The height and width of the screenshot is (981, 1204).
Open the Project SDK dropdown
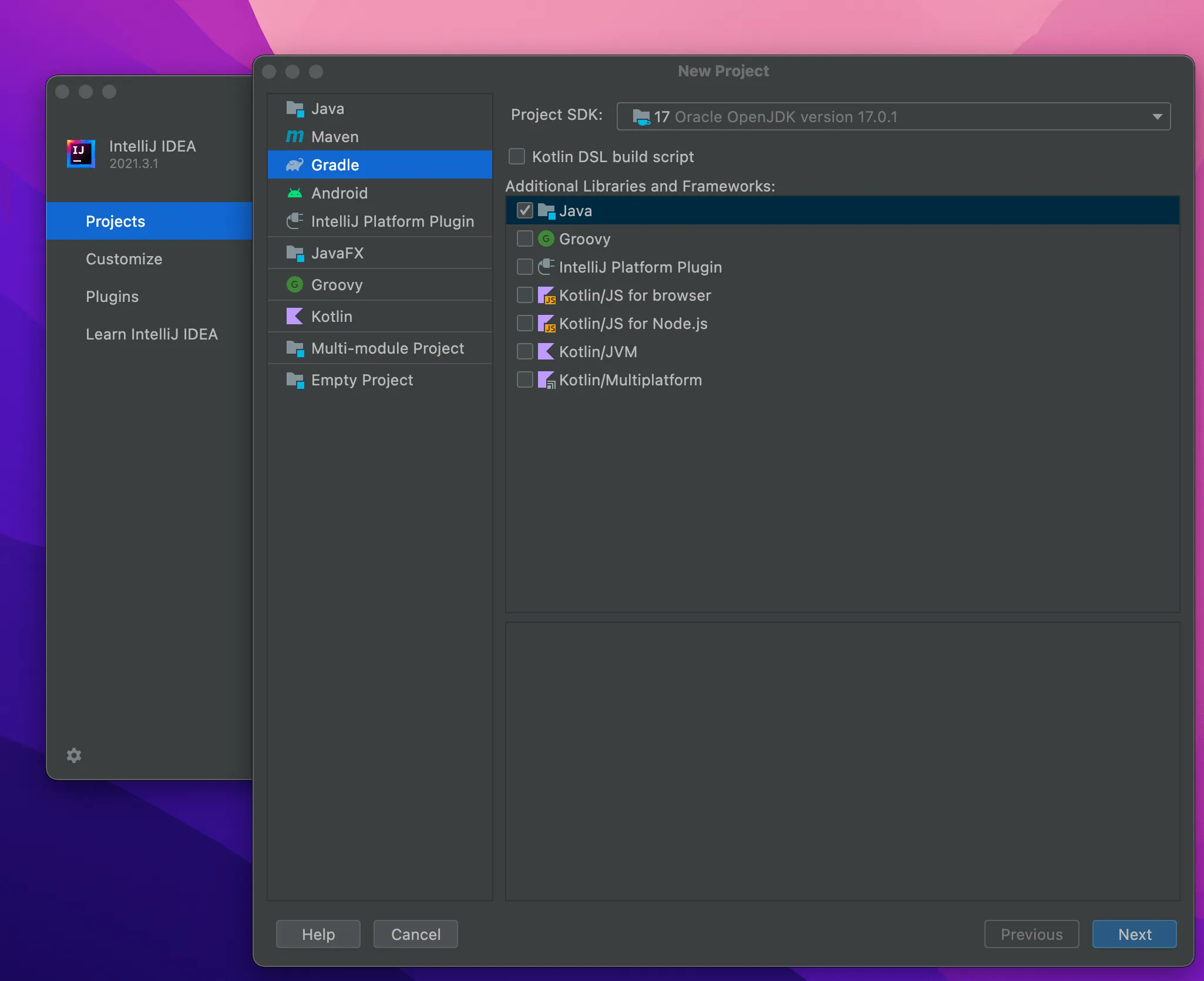[x=1156, y=116]
